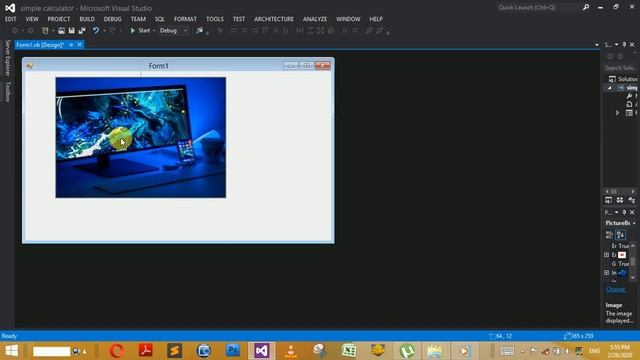Expand the Image property row
Viewport: 640px width, 360px height.
pos(607,273)
